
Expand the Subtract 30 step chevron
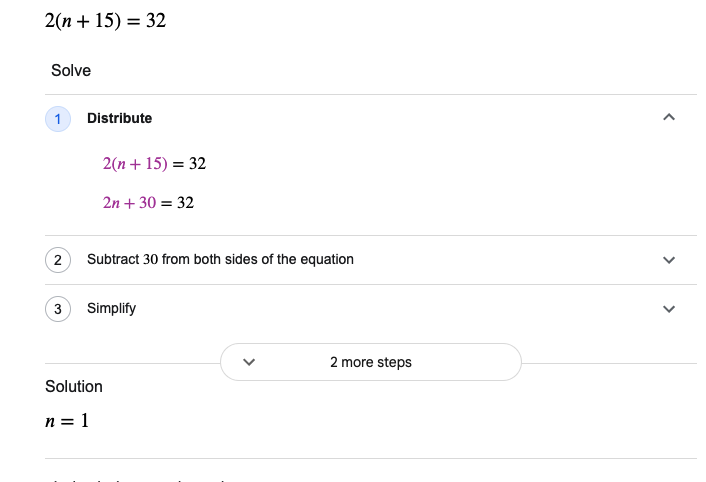click(x=669, y=260)
